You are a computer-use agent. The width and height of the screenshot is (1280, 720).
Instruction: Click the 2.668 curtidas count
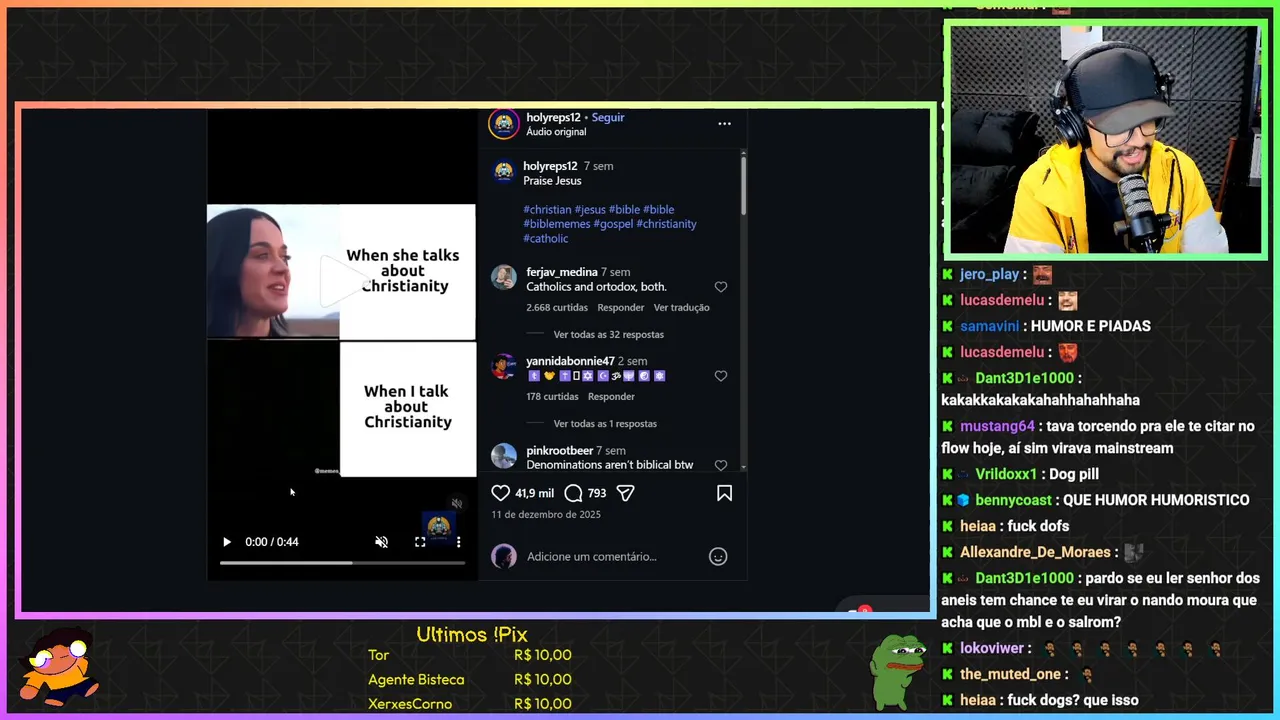coord(557,308)
